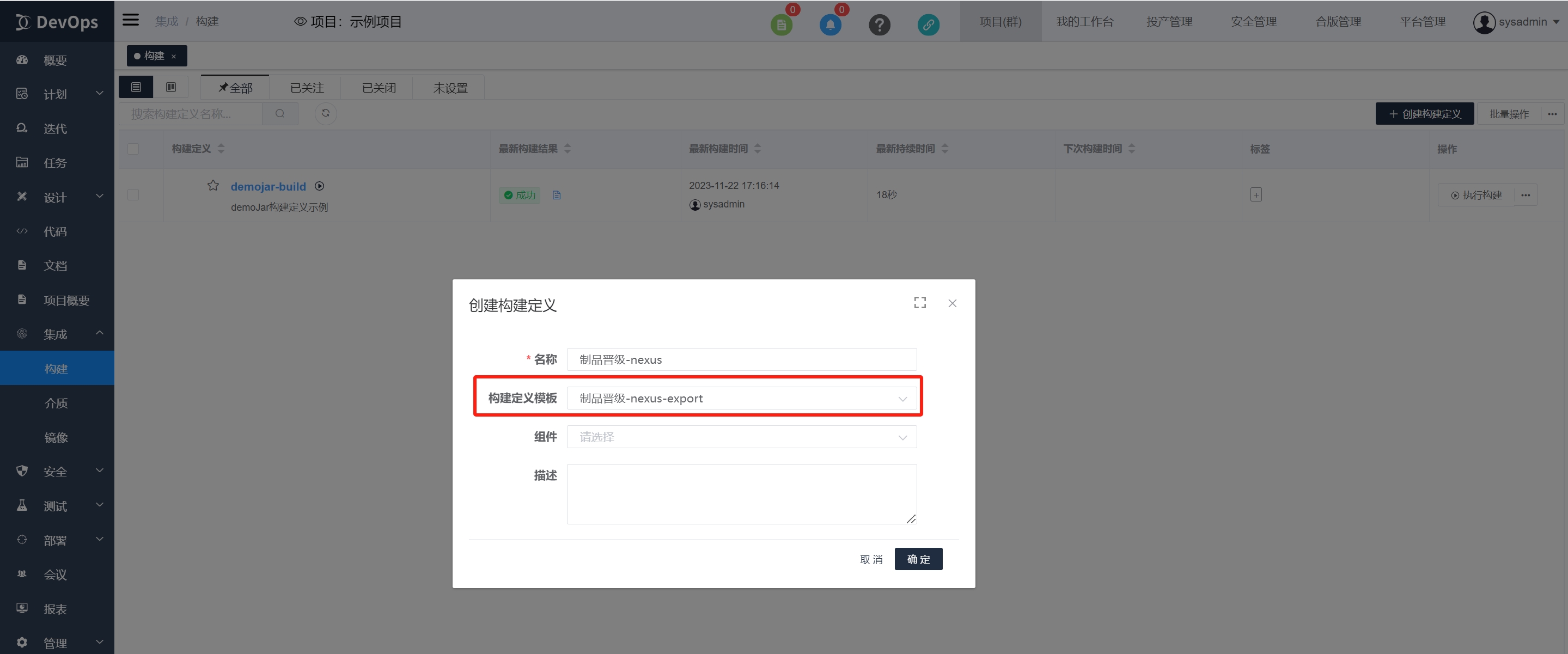Screen dimensions: 1568x654
Task: Switch to card view with board icon
Action: coord(170,87)
